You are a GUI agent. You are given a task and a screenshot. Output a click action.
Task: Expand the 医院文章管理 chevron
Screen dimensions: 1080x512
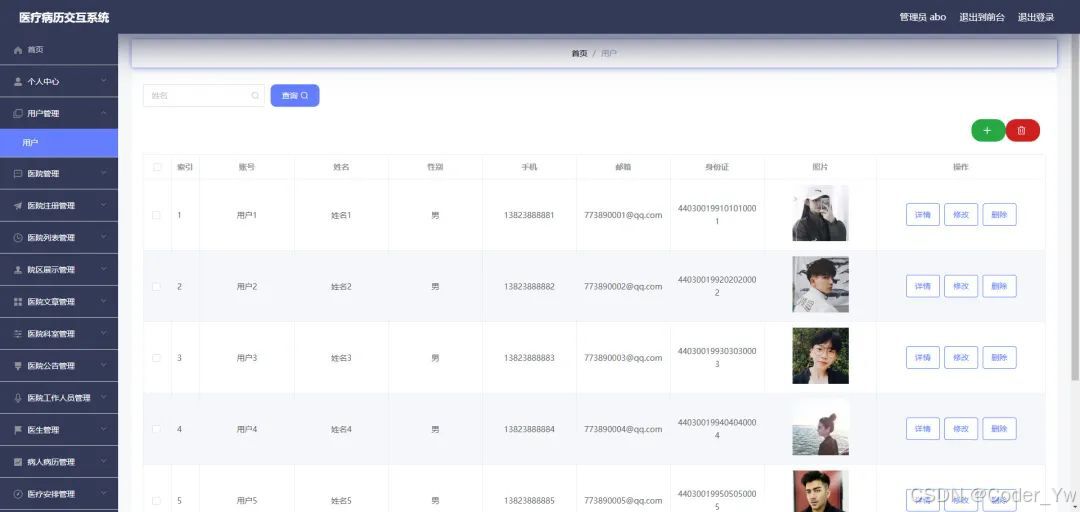click(x=103, y=301)
